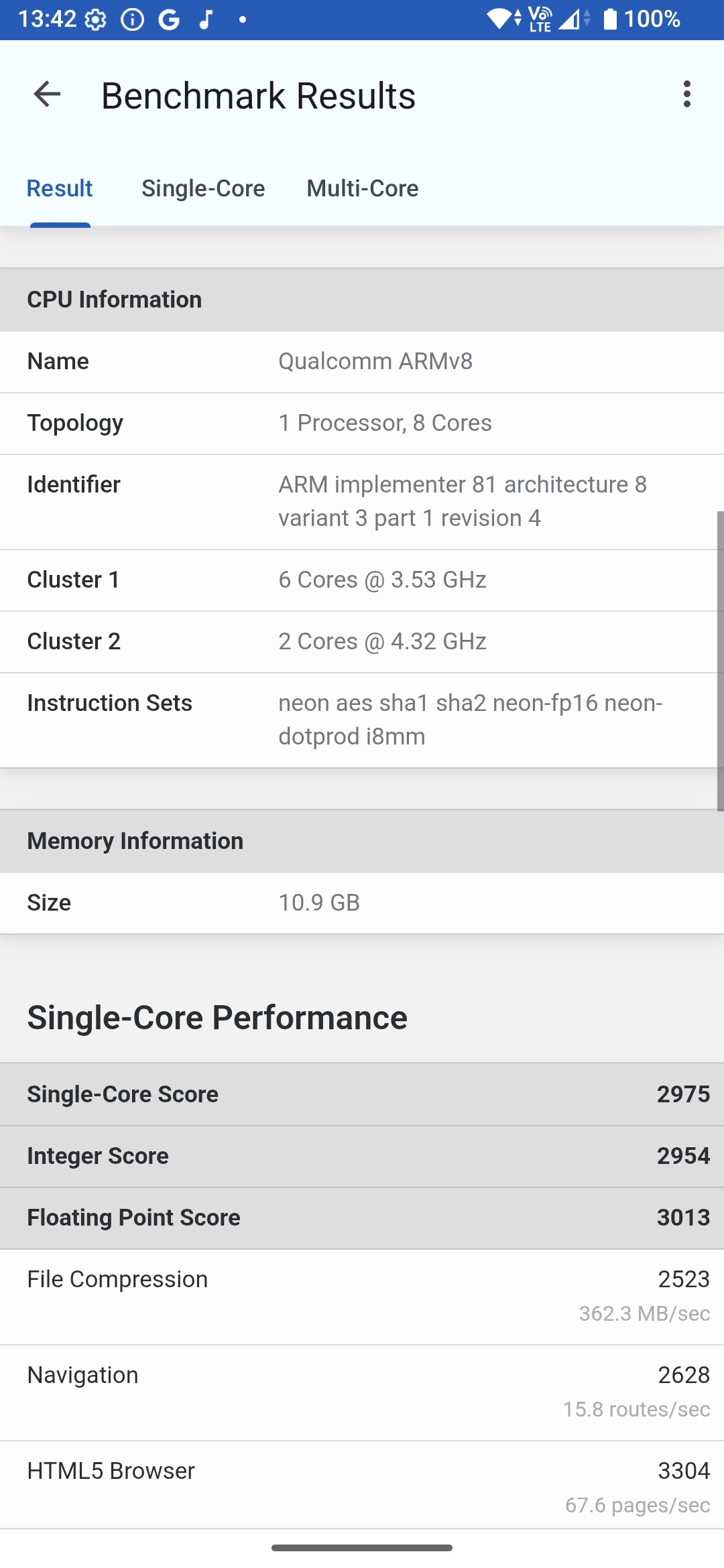Tap the File Compression result row
Image resolution: width=724 pixels, height=1568 pixels.
362,1296
